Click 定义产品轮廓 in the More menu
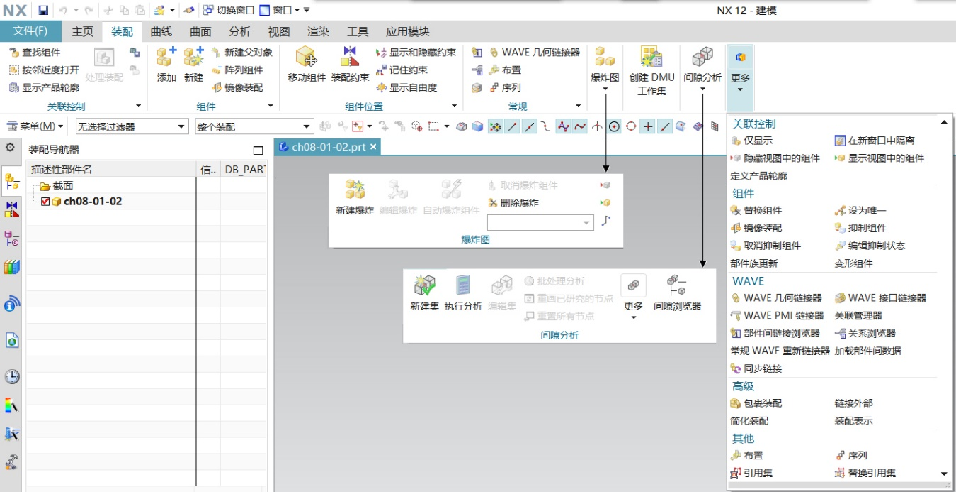The image size is (957, 492). point(759,176)
